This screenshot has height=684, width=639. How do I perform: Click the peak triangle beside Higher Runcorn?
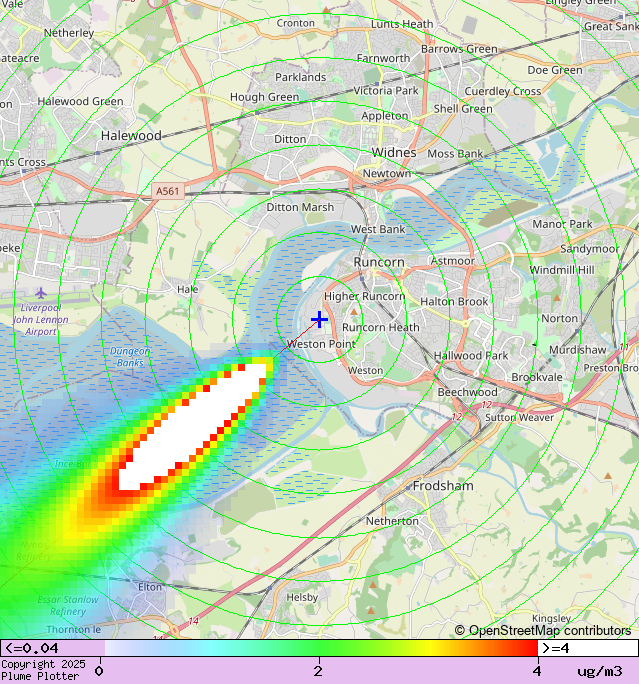coord(353,311)
